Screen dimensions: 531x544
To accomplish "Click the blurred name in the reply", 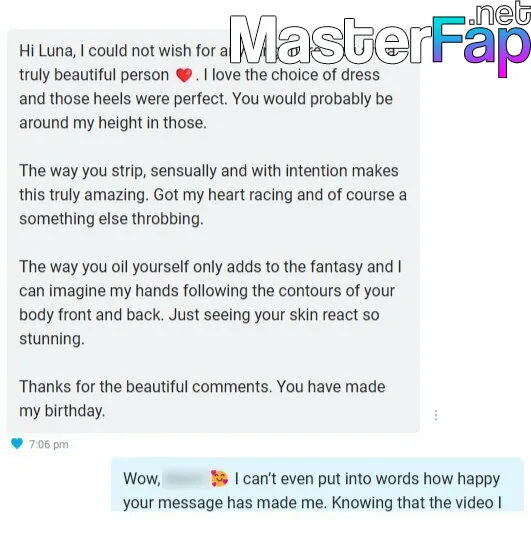I will (x=185, y=479).
